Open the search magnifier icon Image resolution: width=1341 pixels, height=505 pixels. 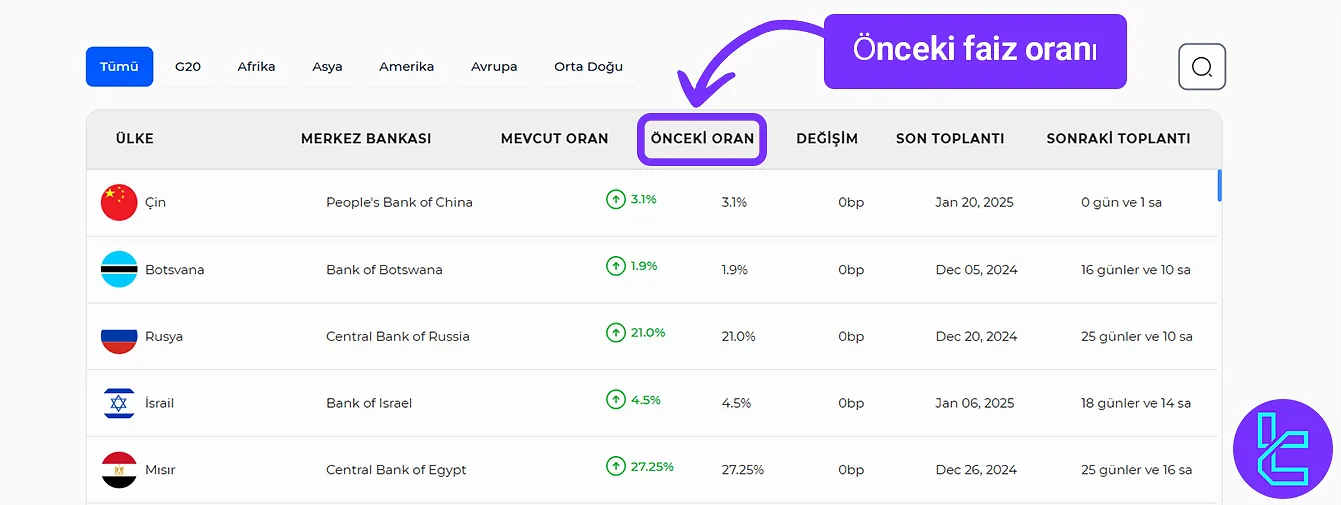point(1202,67)
